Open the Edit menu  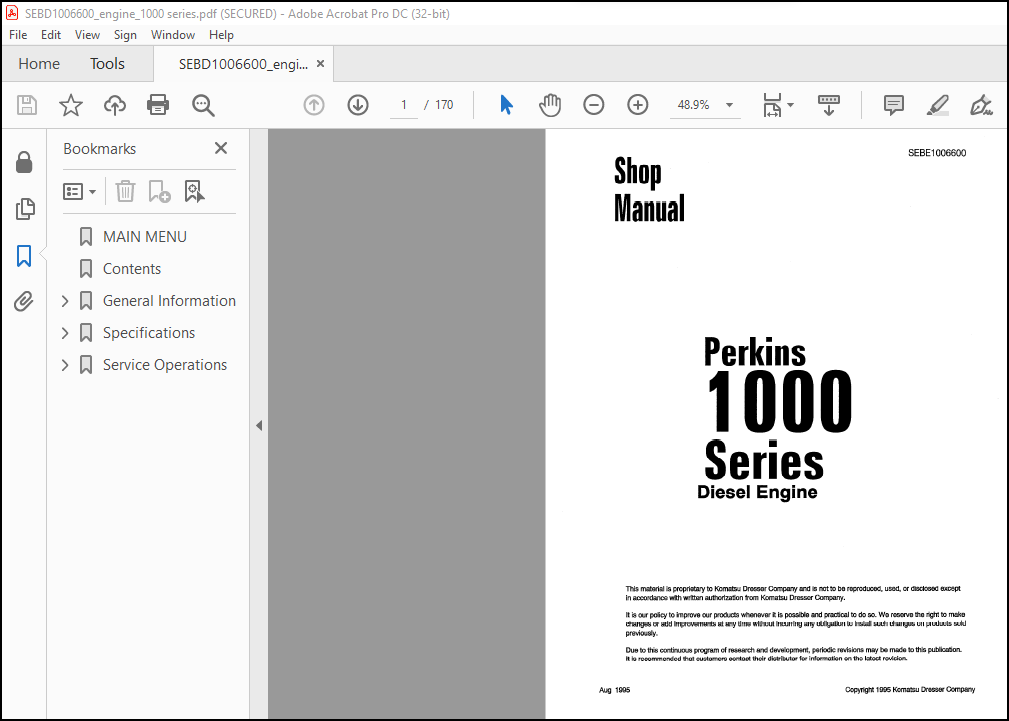point(51,35)
